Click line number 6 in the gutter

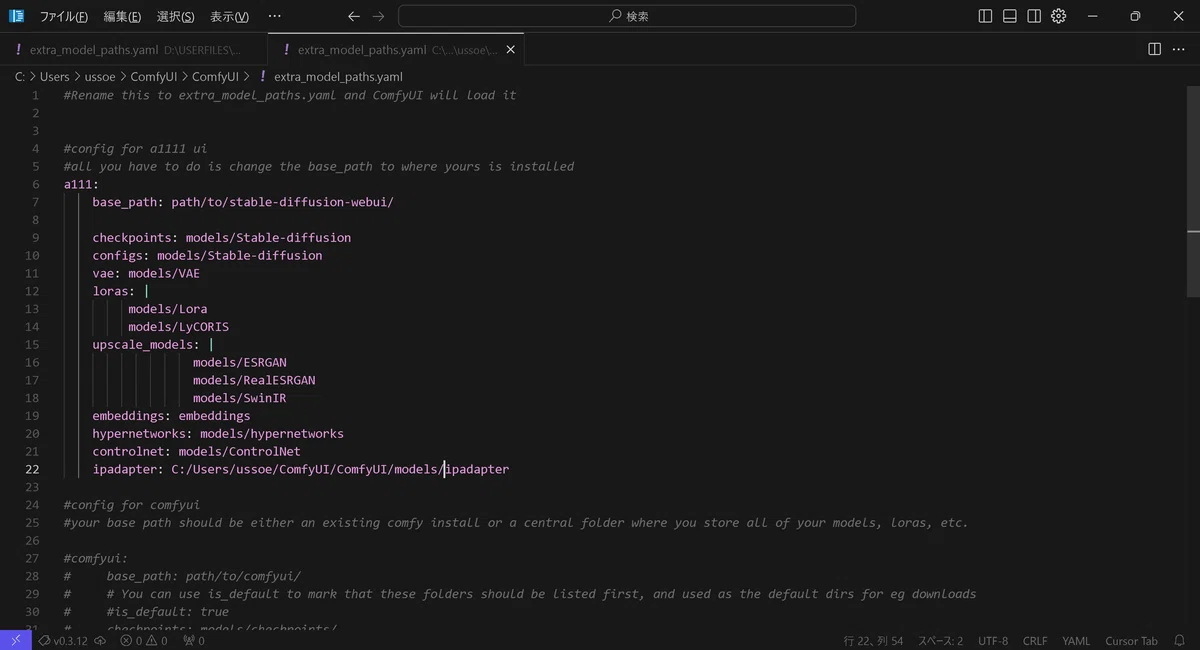point(36,184)
